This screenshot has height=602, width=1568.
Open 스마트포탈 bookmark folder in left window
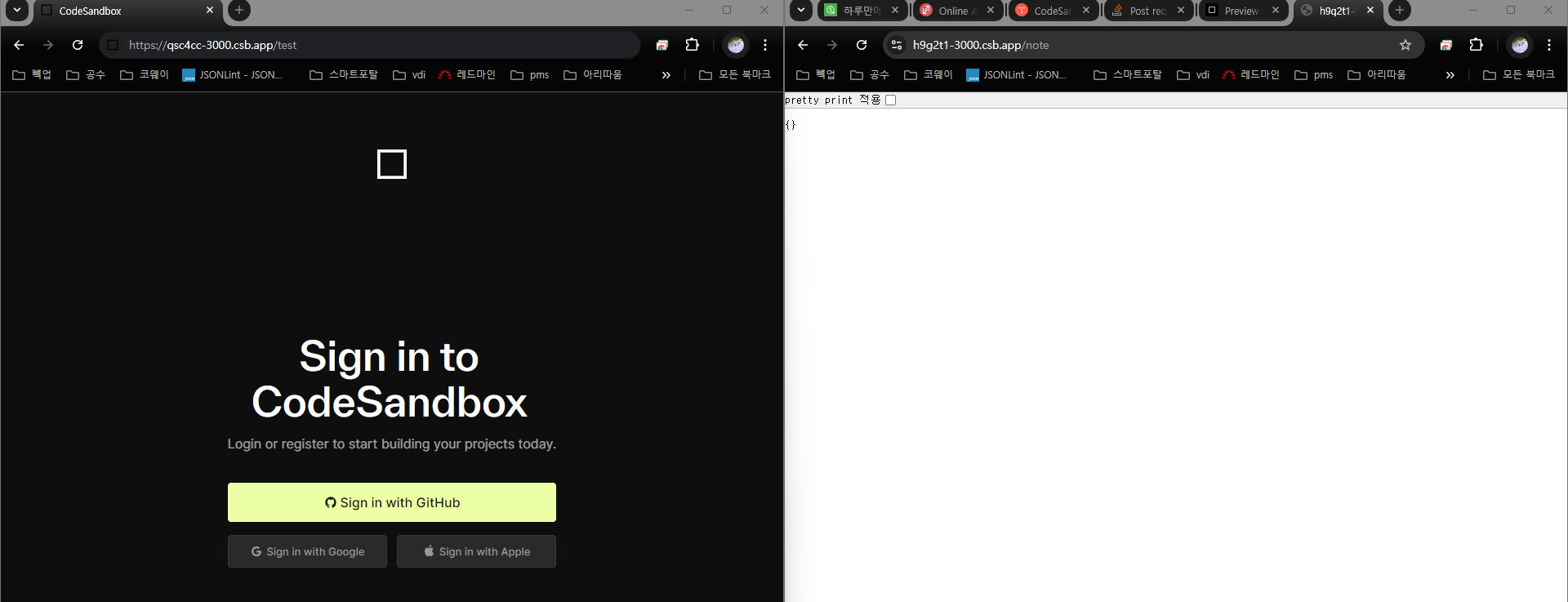pos(344,74)
